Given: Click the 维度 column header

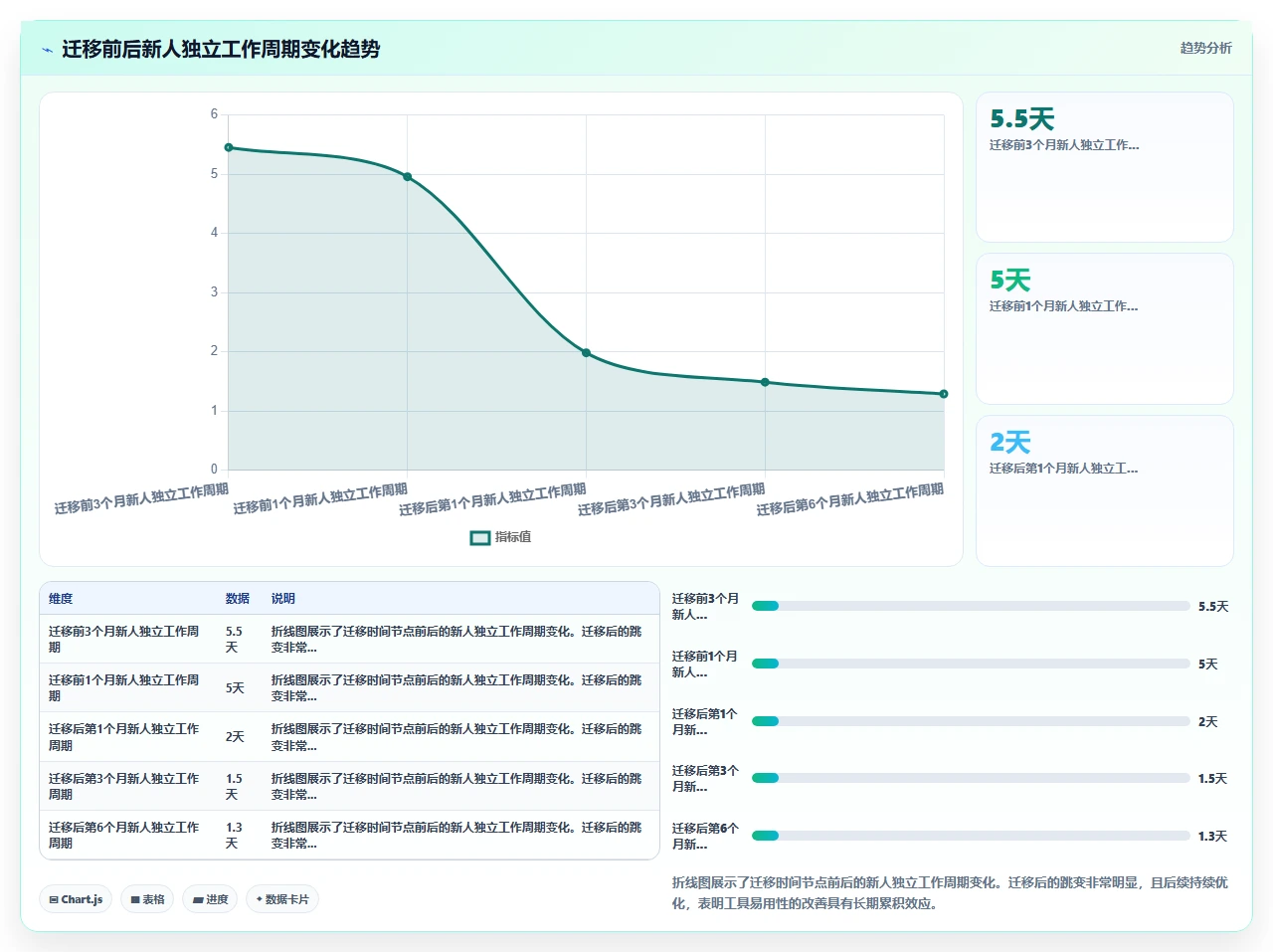Looking at the screenshot, I should point(61,599).
